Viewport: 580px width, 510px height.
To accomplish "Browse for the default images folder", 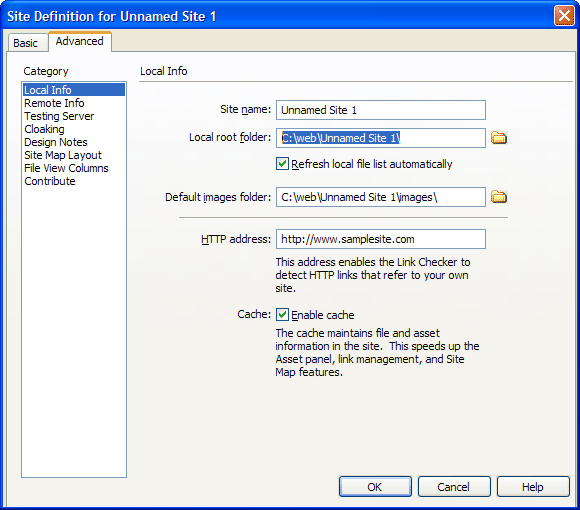I will coord(499,197).
